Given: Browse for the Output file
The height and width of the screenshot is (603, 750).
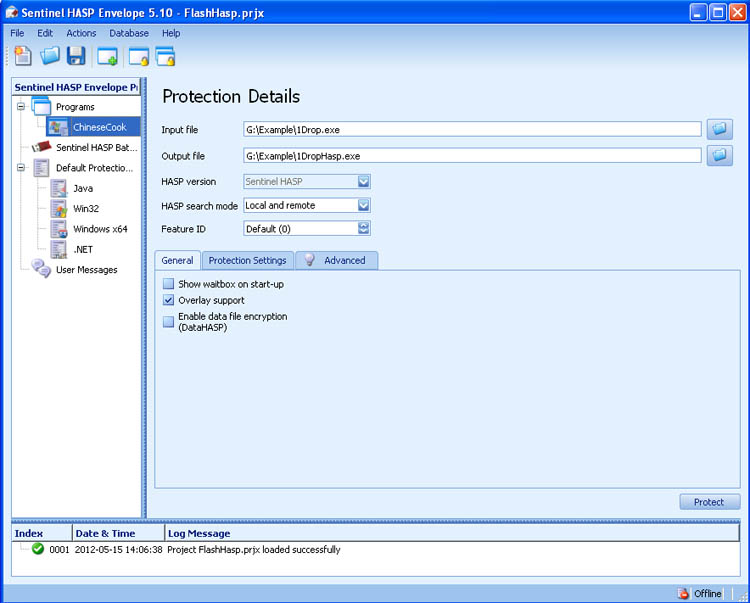Looking at the screenshot, I should (x=719, y=155).
